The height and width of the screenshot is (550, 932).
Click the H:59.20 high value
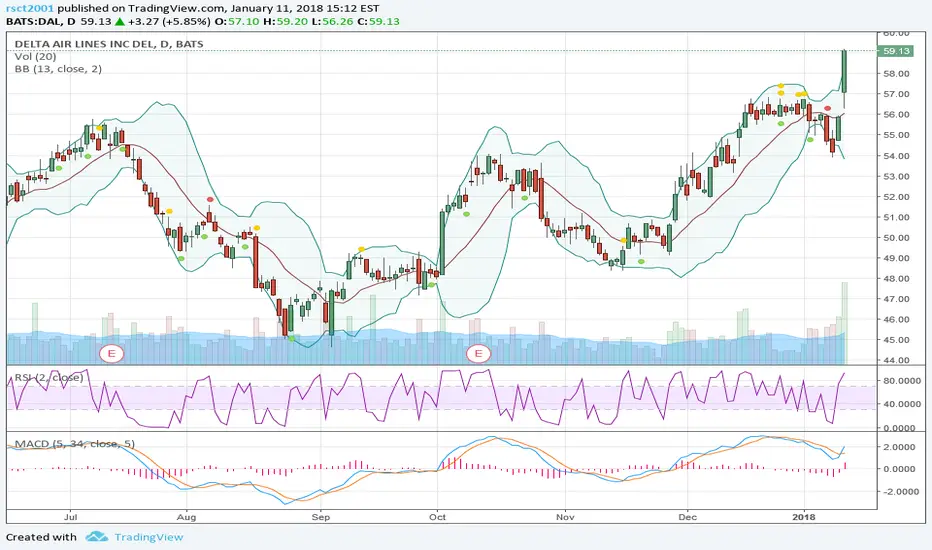[x=283, y=21]
